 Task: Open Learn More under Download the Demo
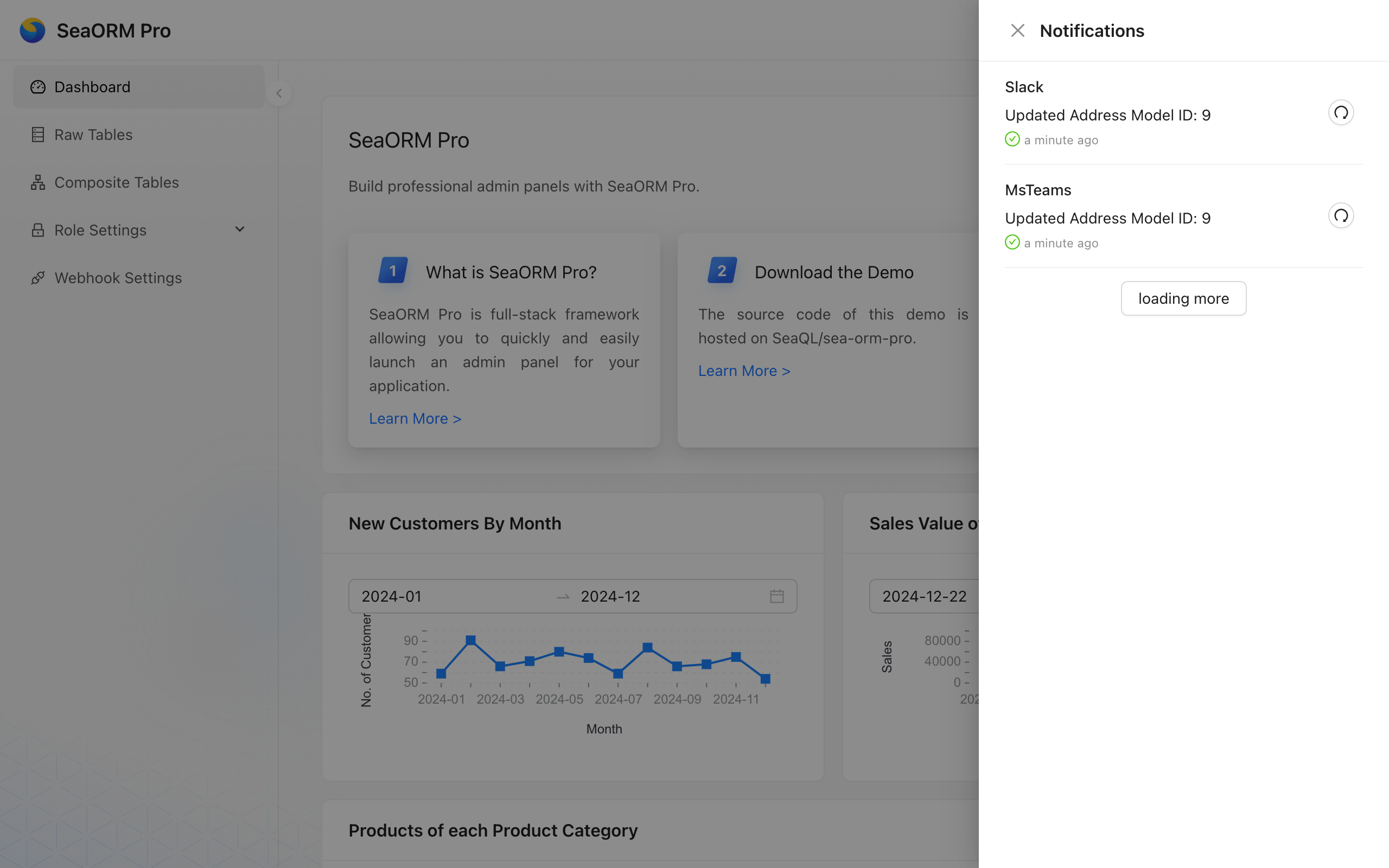[744, 371]
